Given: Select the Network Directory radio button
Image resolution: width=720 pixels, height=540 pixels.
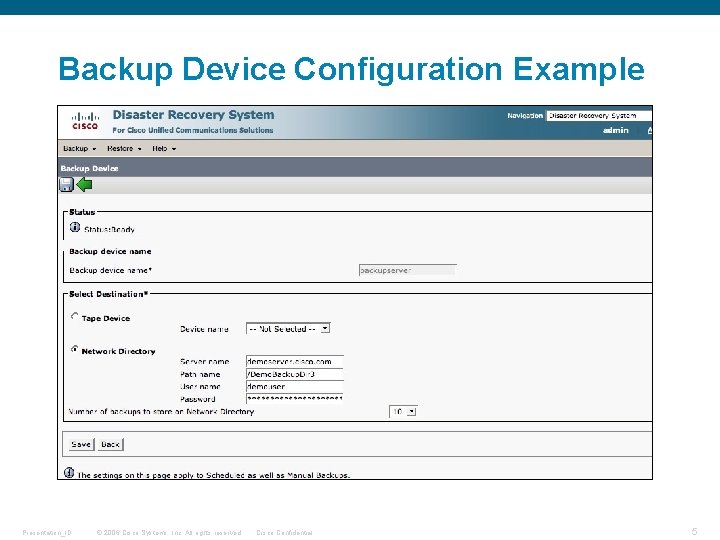Looking at the screenshot, I should coord(74,349).
